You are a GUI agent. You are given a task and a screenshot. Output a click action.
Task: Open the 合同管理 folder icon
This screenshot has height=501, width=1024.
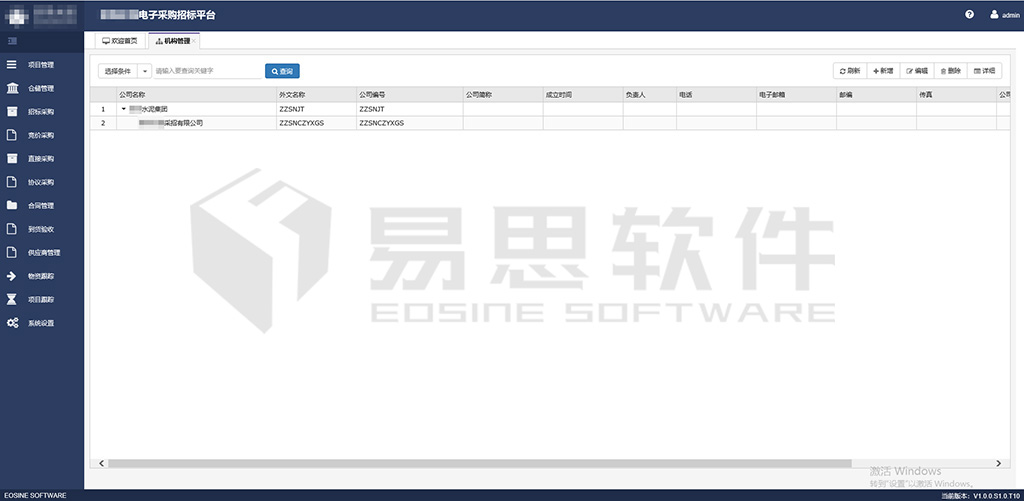tap(12, 205)
